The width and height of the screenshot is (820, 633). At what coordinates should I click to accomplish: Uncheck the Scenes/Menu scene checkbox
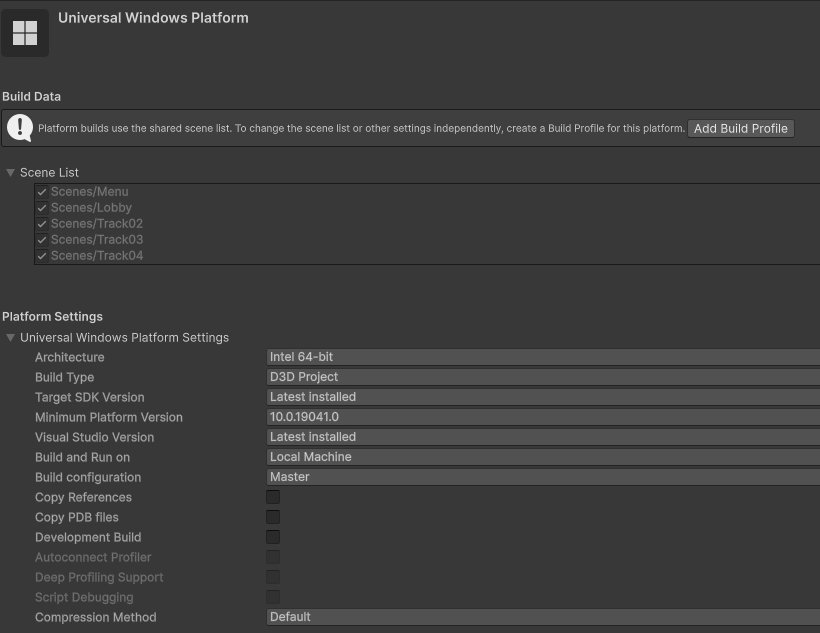coord(42,192)
